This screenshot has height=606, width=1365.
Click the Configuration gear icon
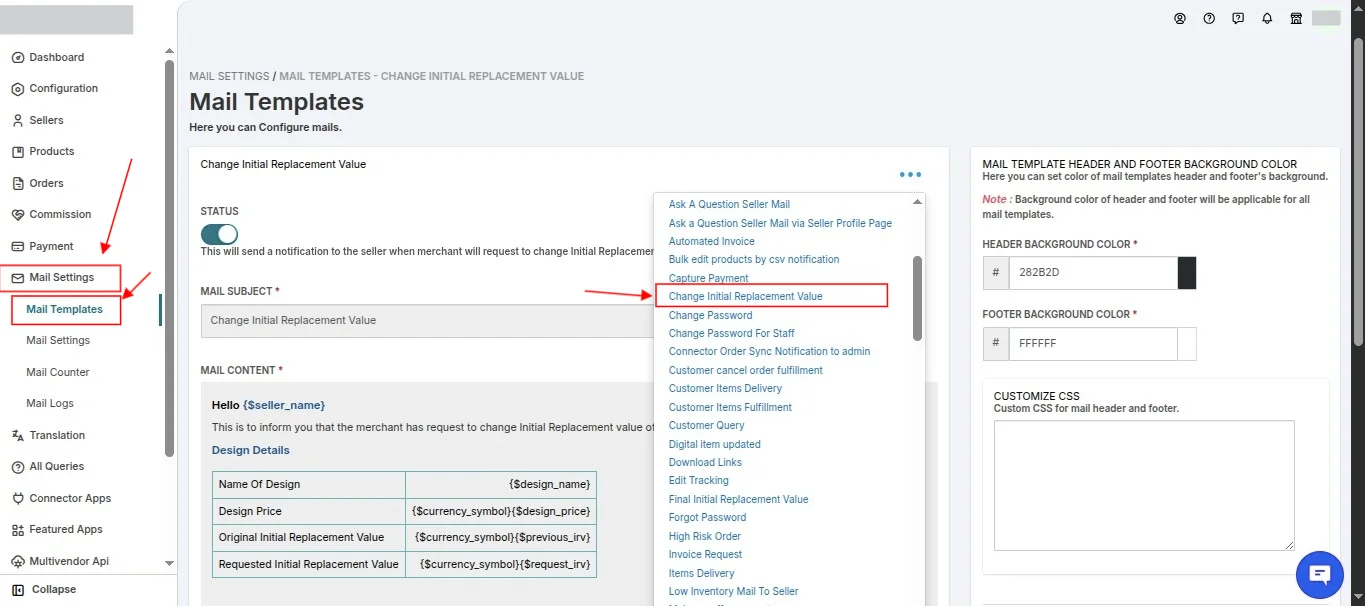[x=18, y=89]
